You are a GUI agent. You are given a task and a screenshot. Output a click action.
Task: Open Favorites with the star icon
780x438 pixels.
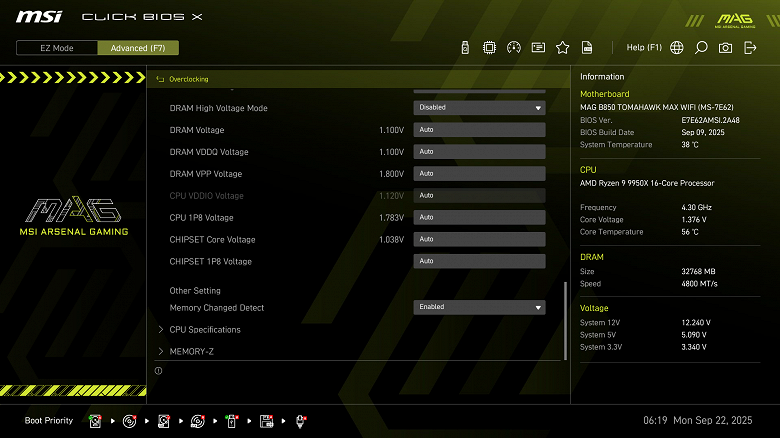563,48
